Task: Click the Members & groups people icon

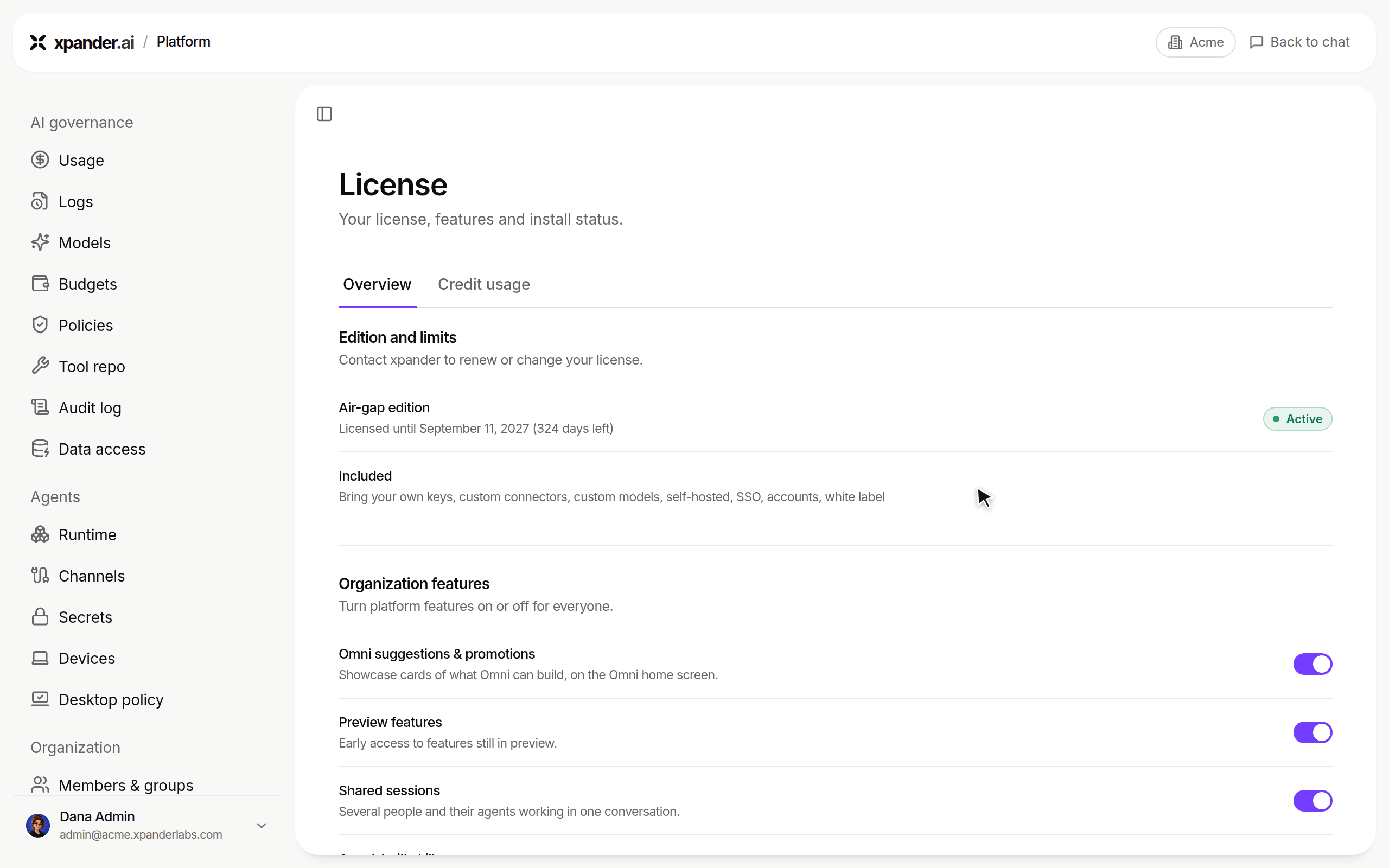Action: [40, 785]
